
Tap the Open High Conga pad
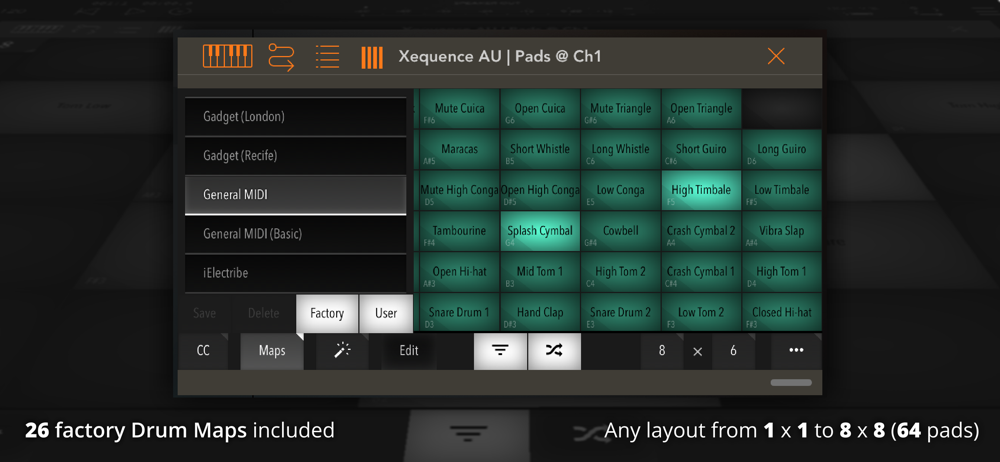pyautogui.click(x=540, y=190)
